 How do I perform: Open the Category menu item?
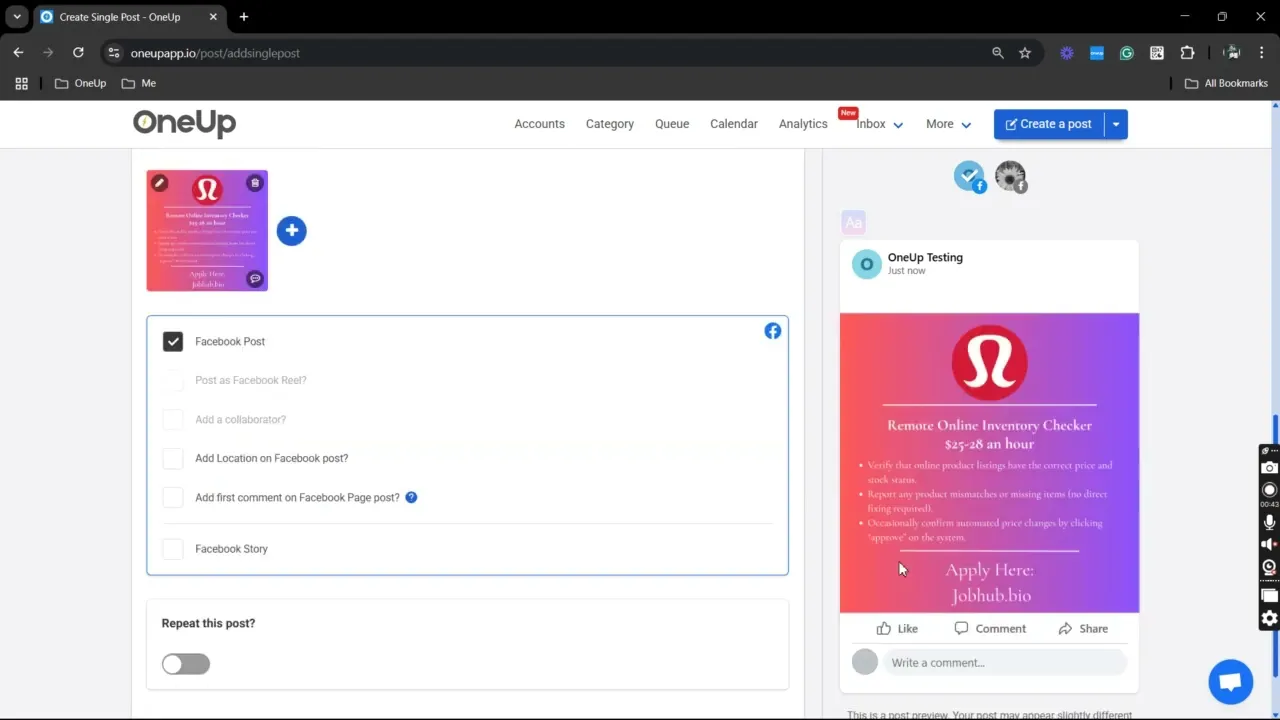click(x=610, y=124)
